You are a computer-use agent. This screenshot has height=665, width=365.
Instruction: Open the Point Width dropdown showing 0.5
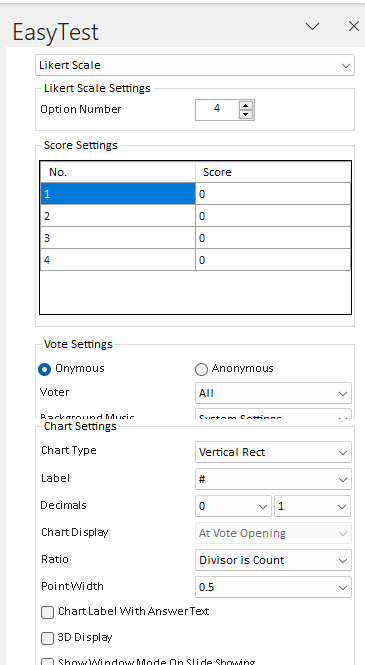pos(273,587)
